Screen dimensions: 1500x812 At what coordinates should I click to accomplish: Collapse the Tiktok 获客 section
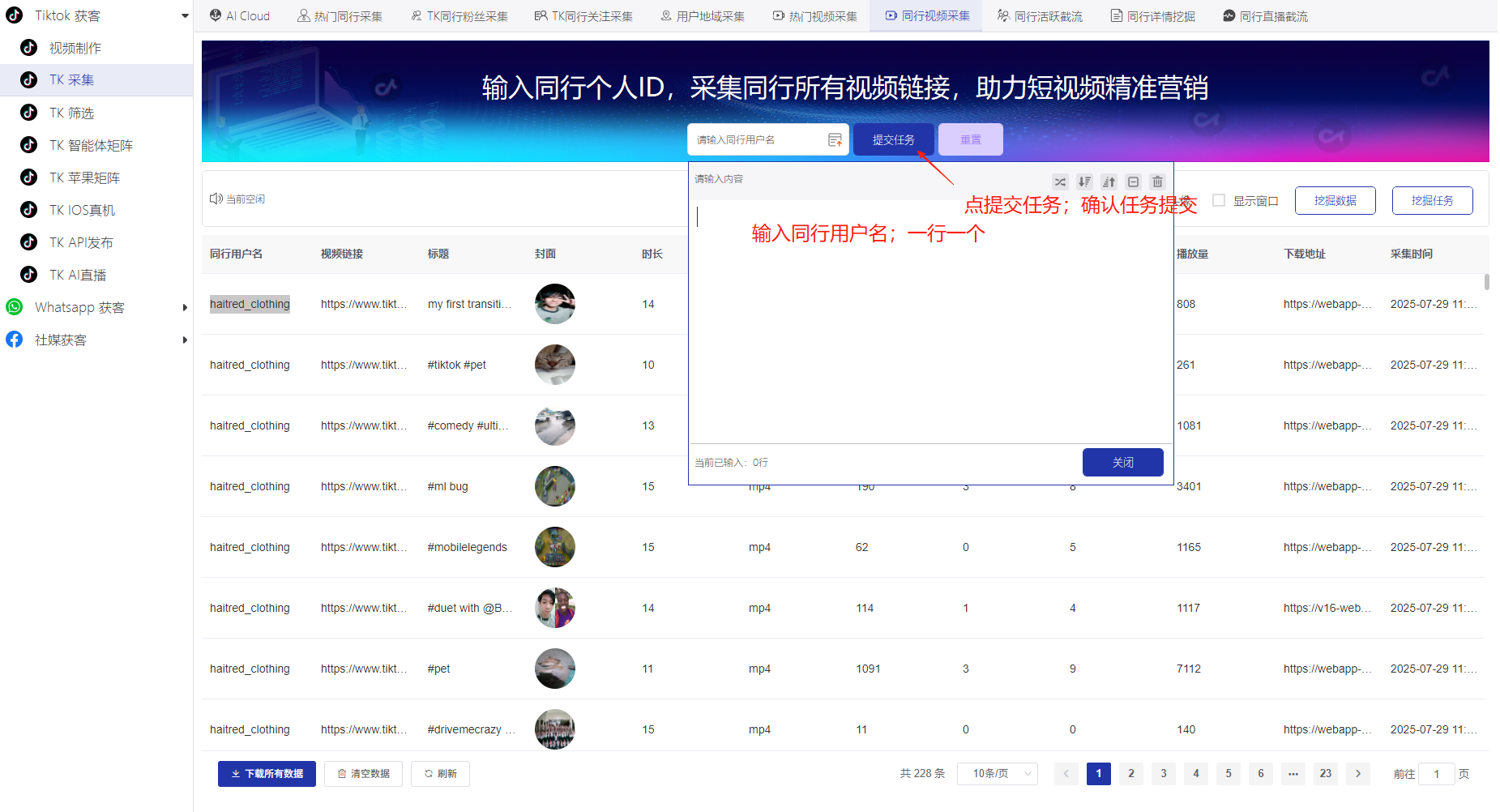[x=185, y=15]
